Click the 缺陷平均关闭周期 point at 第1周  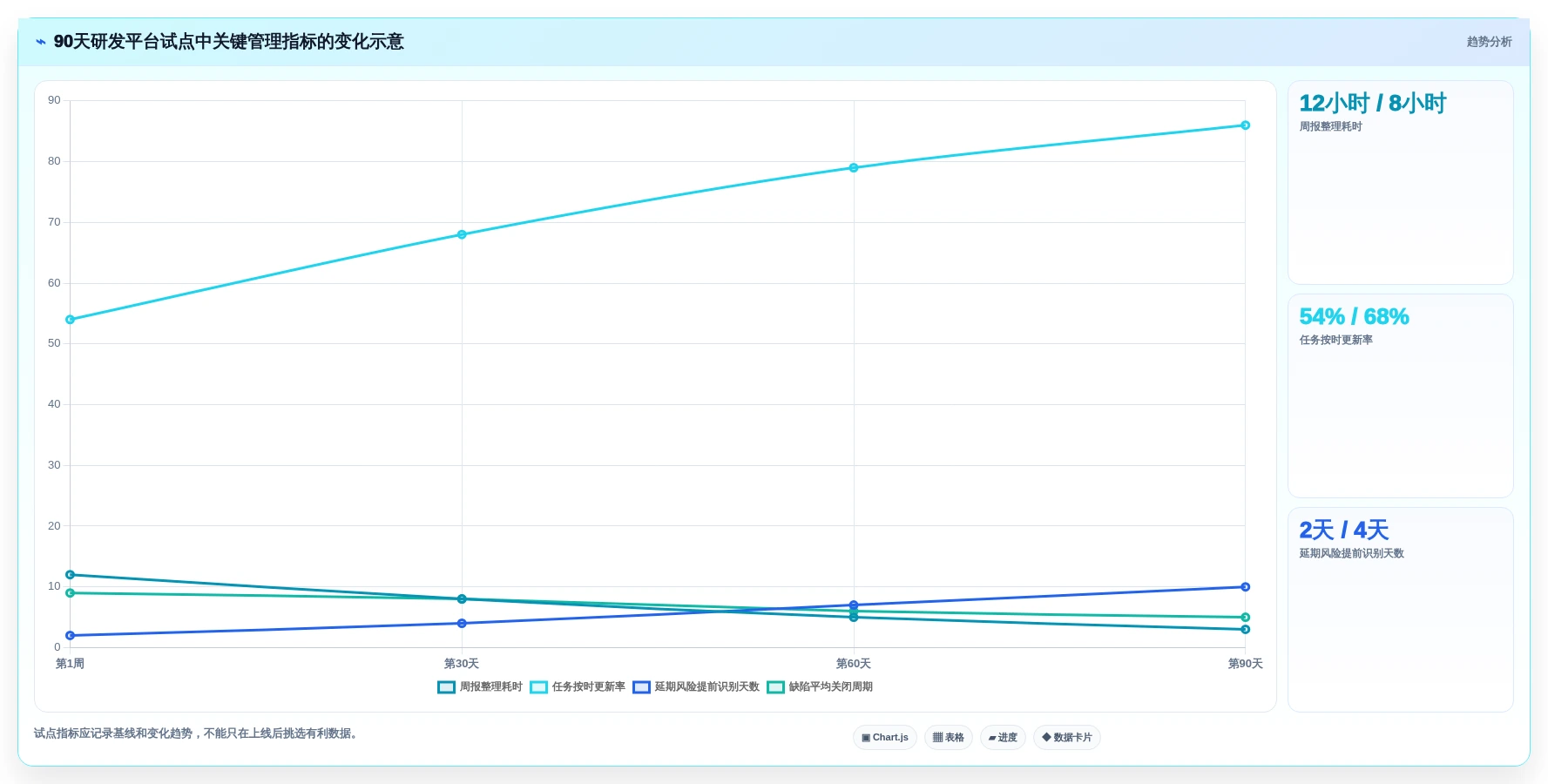point(71,593)
